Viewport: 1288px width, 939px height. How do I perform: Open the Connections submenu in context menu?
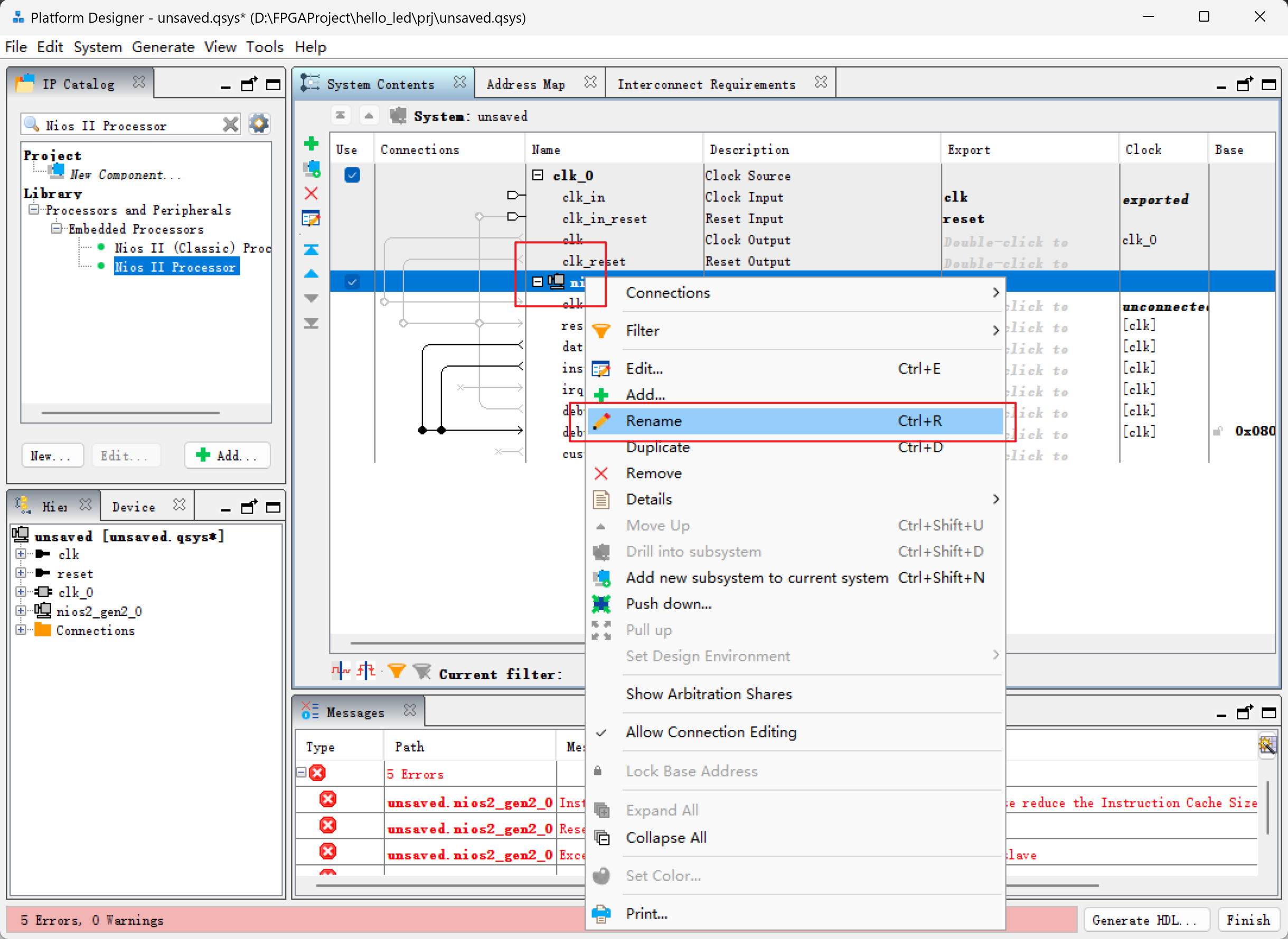pyautogui.click(x=795, y=293)
